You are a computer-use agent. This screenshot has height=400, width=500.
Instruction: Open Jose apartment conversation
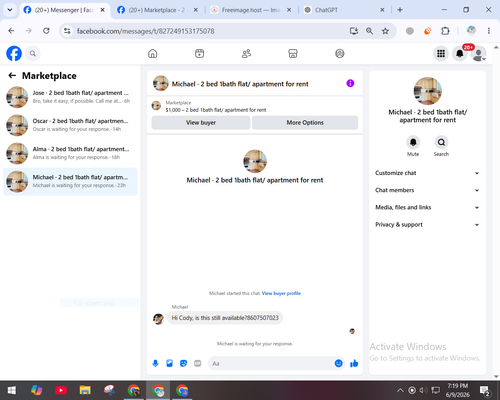(x=70, y=97)
